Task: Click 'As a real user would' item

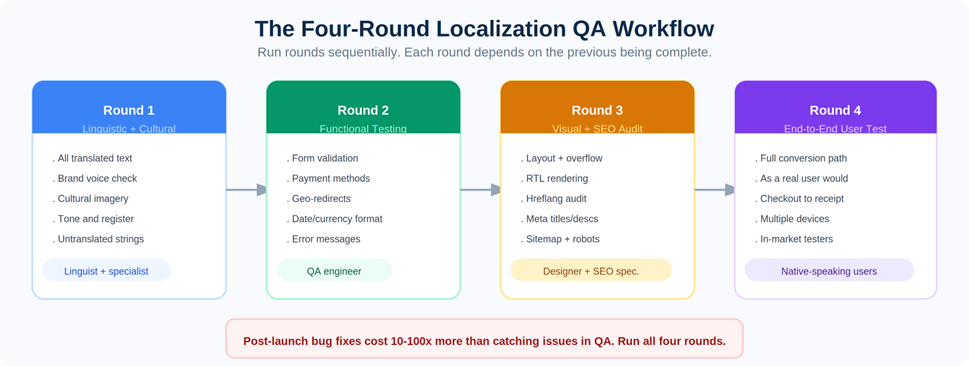Action: click(802, 179)
